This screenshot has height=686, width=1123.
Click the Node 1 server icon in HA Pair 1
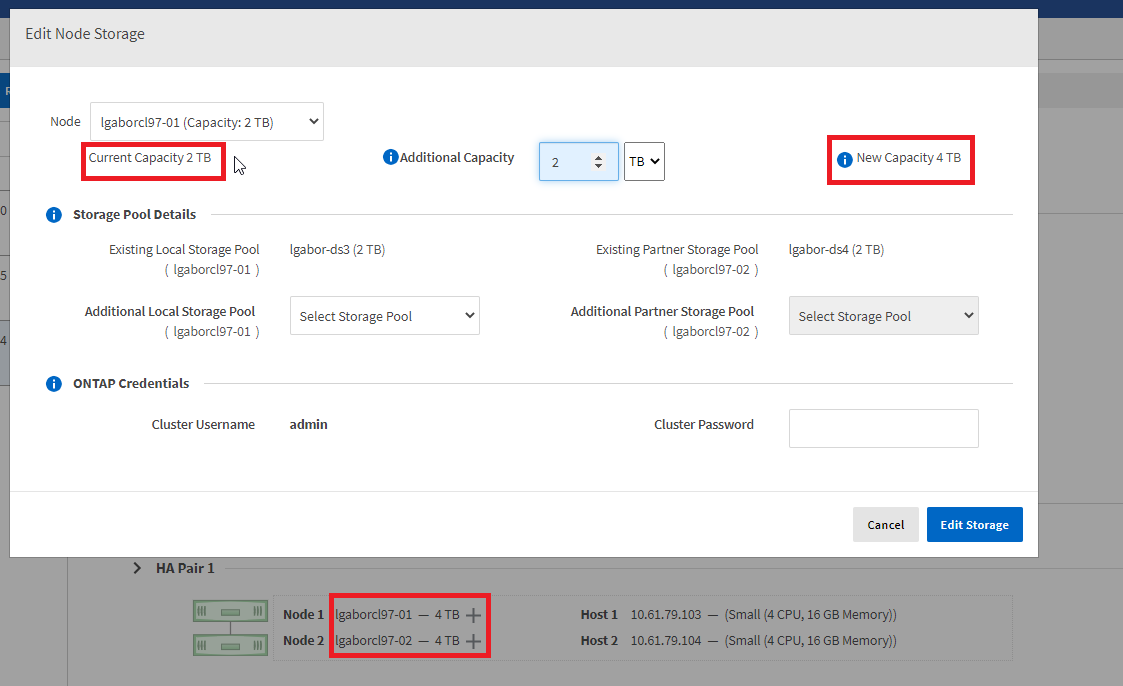pos(230,613)
